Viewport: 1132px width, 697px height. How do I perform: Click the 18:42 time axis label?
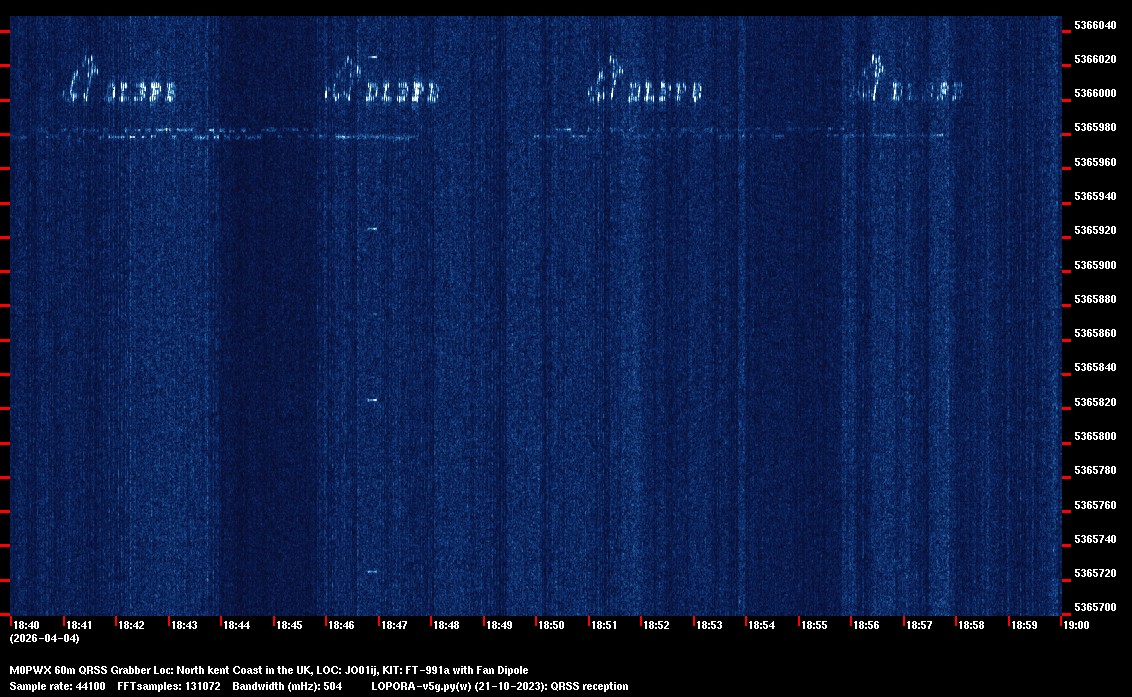pos(131,625)
